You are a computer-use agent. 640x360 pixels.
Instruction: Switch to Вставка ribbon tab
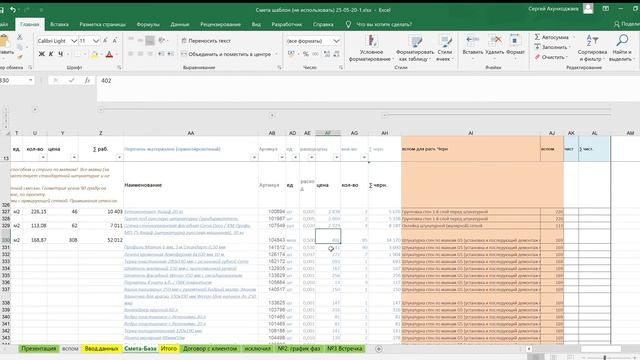pyautogui.click(x=59, y=24)
